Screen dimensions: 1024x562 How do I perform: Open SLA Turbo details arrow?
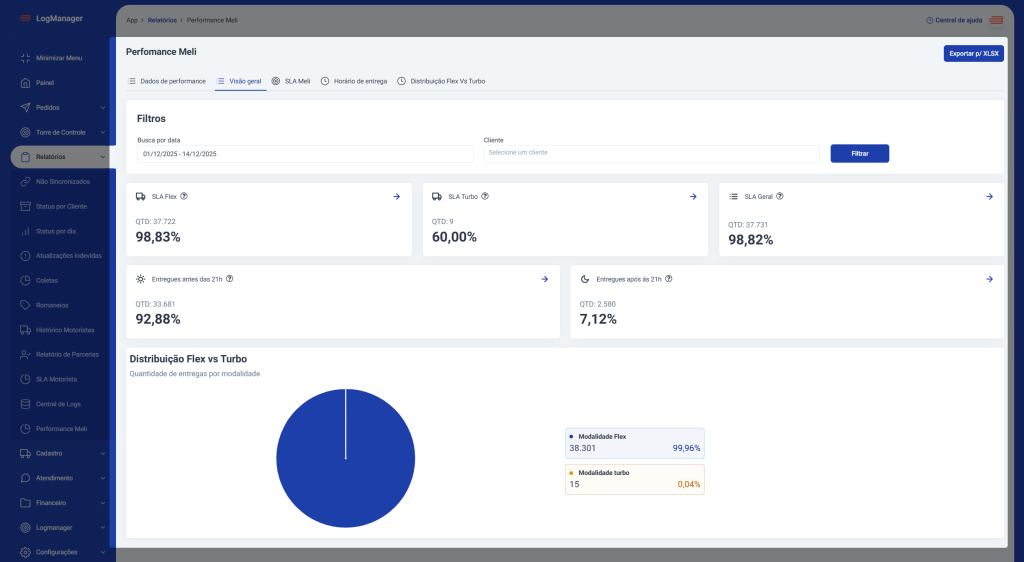[693, 197]
